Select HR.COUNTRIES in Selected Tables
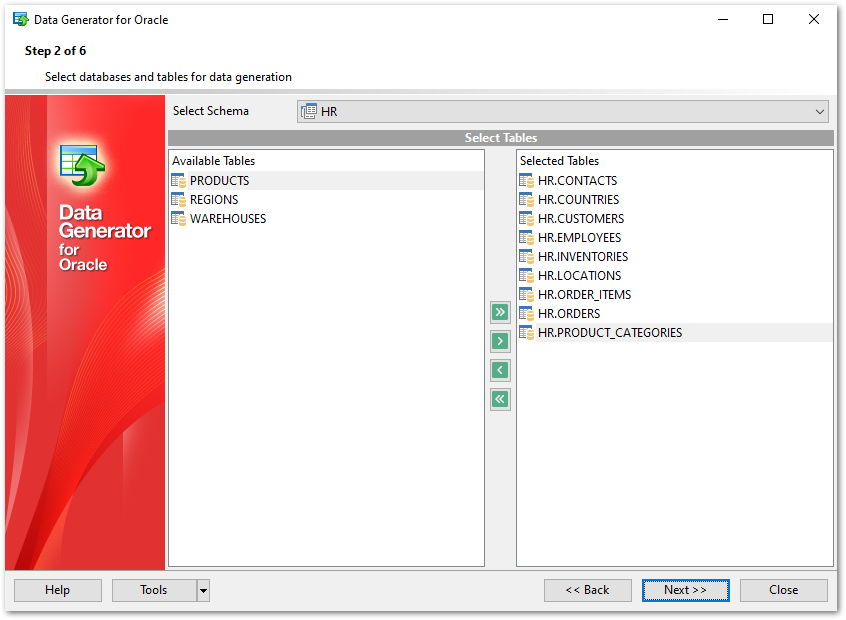 [x=674, y=200]
